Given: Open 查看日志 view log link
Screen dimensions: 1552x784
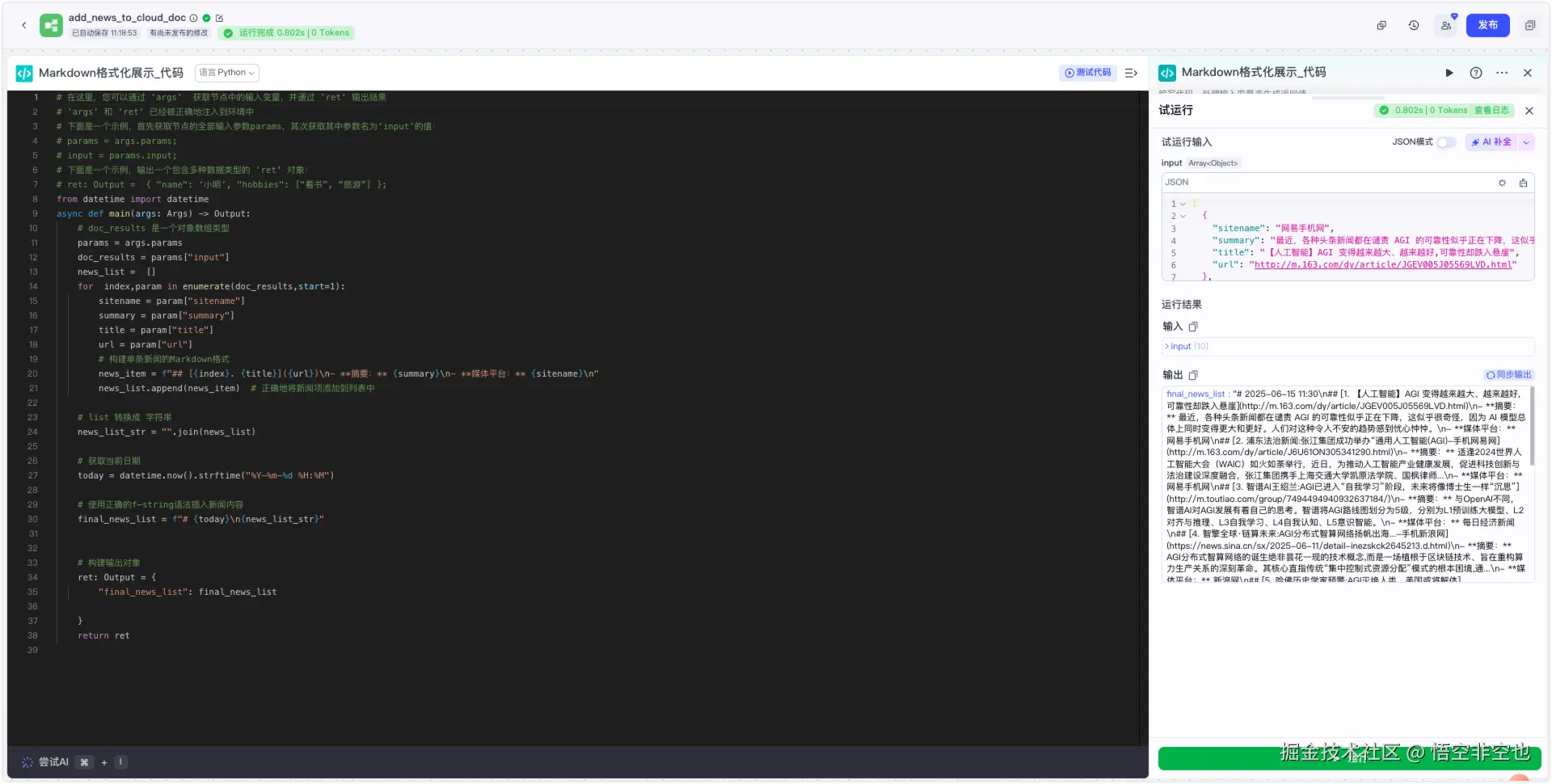Looking at the screenshot, I should tap(1491, 111).
